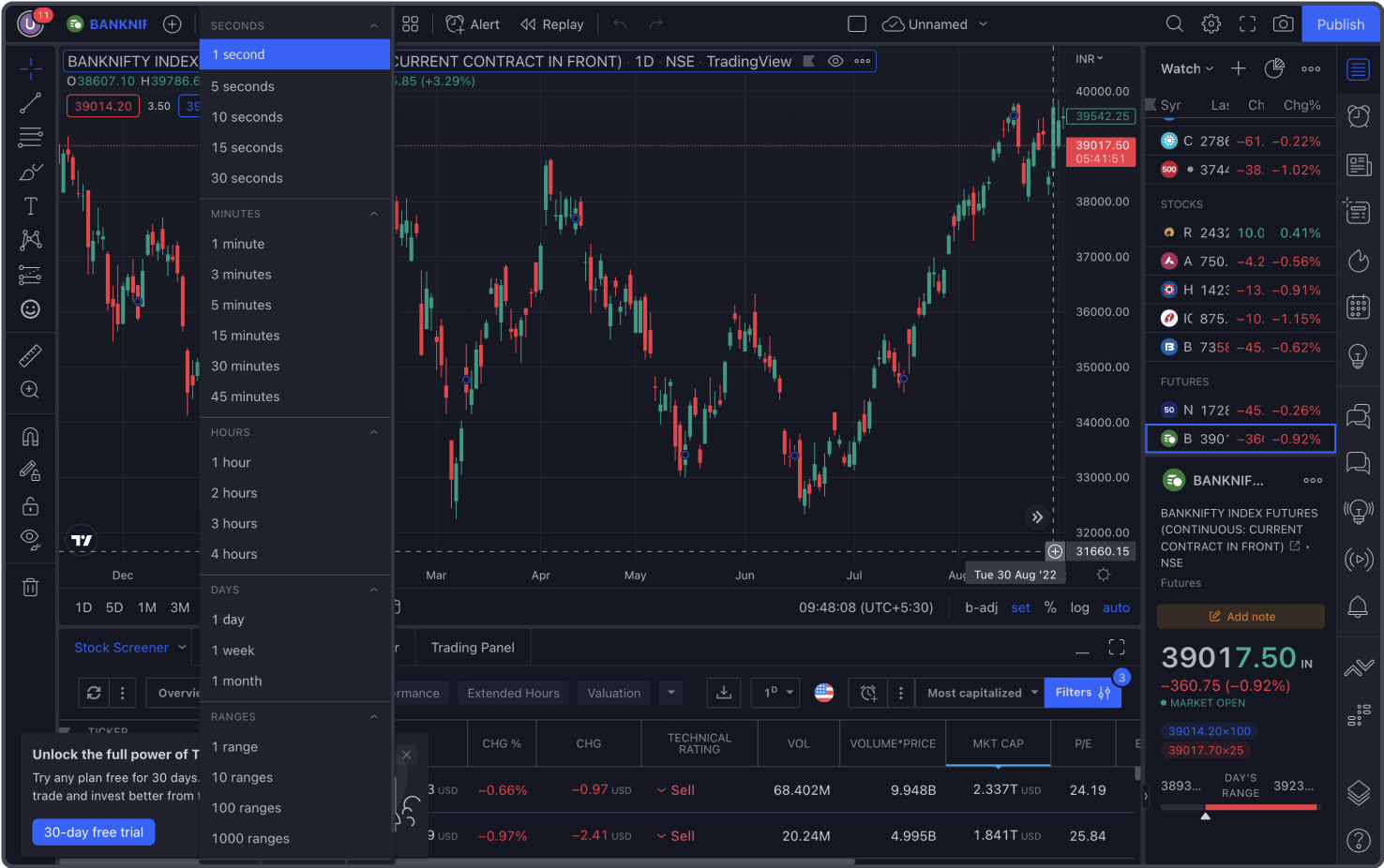Select 45 minutes interval
1384x868 pixels.
294,397
